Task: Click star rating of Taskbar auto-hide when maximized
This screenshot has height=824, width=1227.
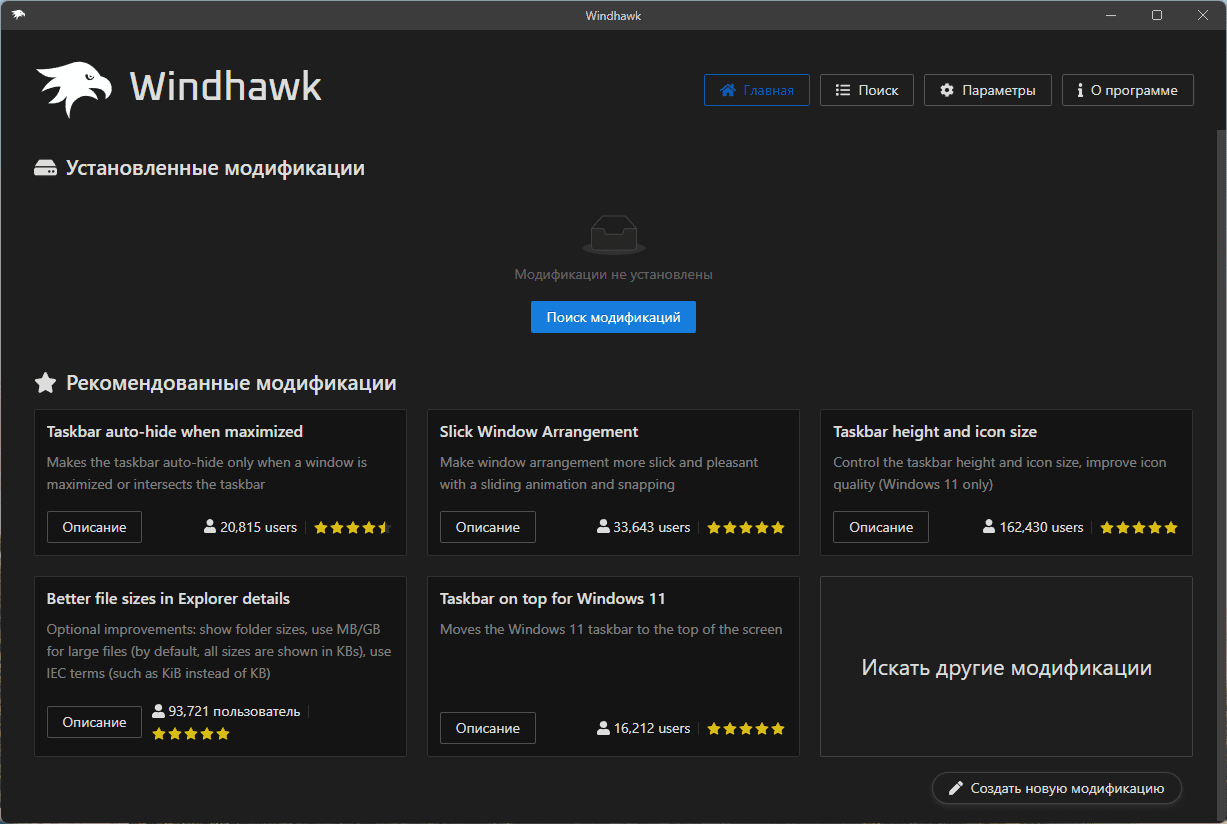Action: pos(352,527)
